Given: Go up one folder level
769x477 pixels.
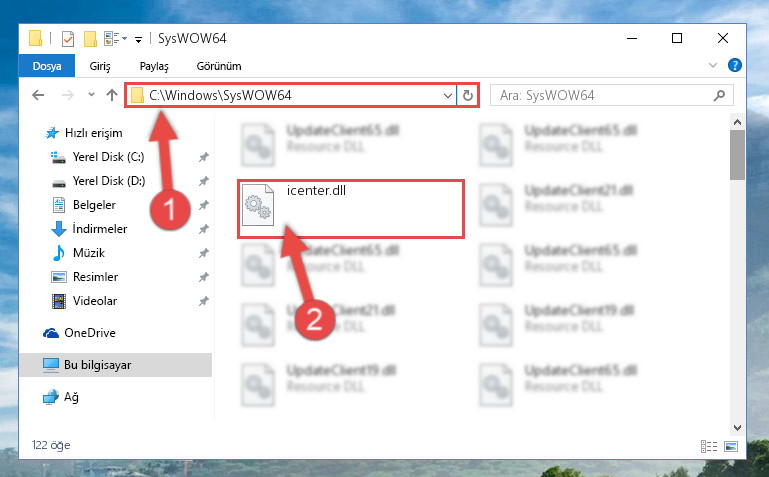Looking at the screenshot, I should coord(112,95).
